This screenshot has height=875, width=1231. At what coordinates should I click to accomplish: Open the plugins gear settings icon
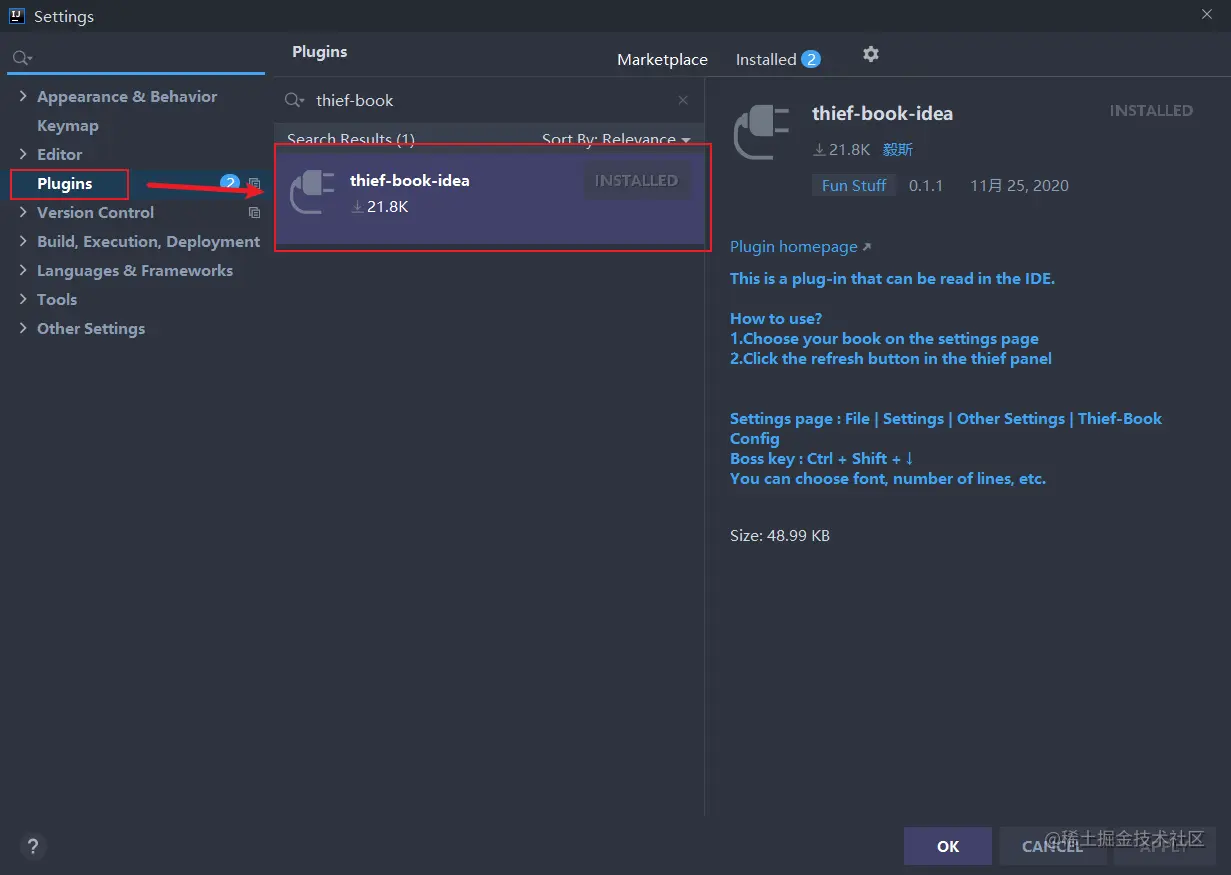click(871, 54)
